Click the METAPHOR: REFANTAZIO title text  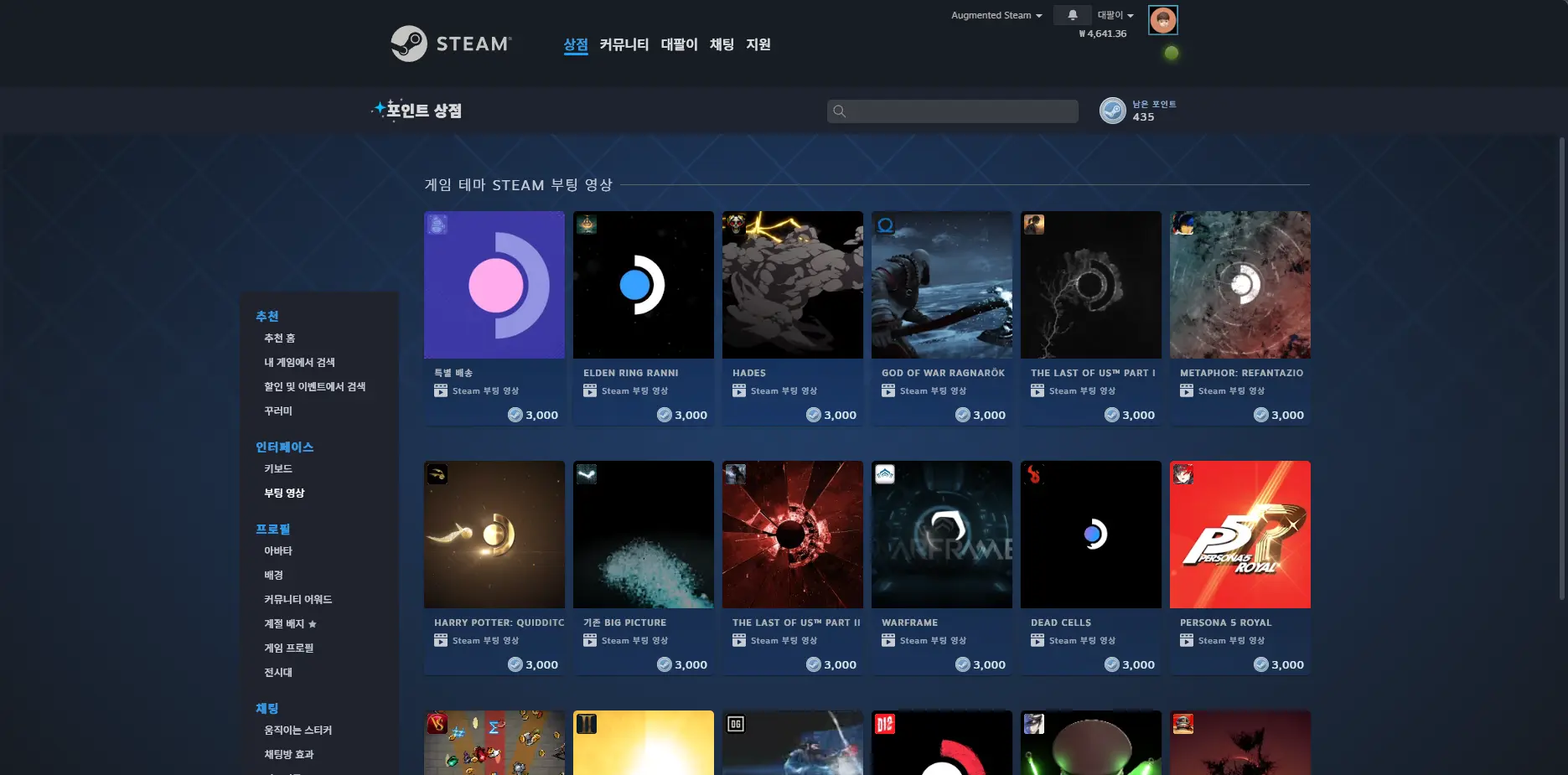click(x=1241, y=373)
